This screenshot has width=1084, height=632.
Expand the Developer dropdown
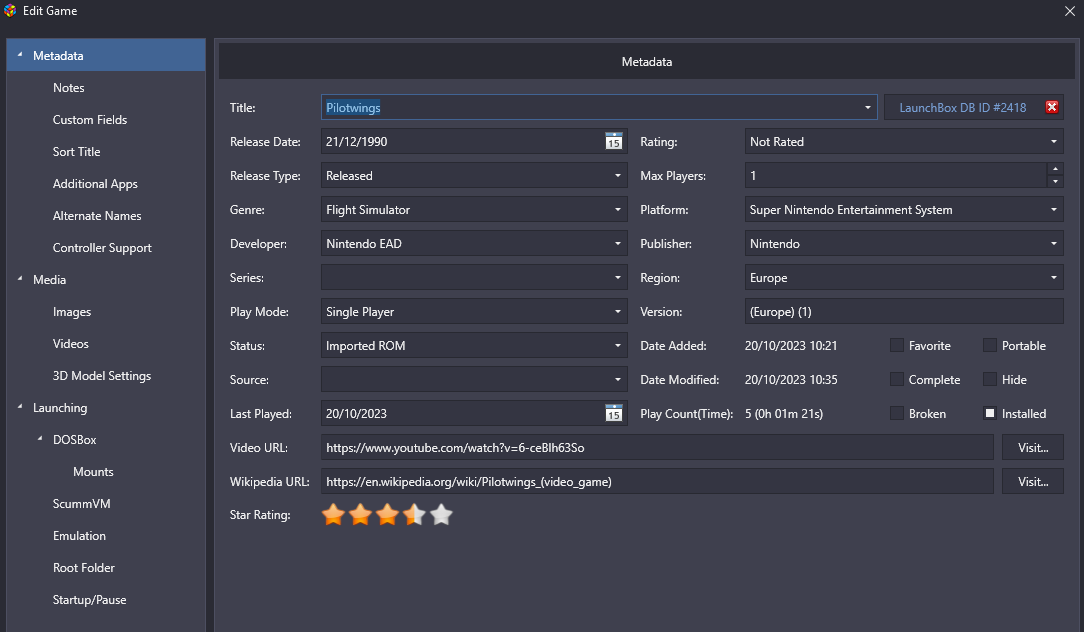coord(618,243)
